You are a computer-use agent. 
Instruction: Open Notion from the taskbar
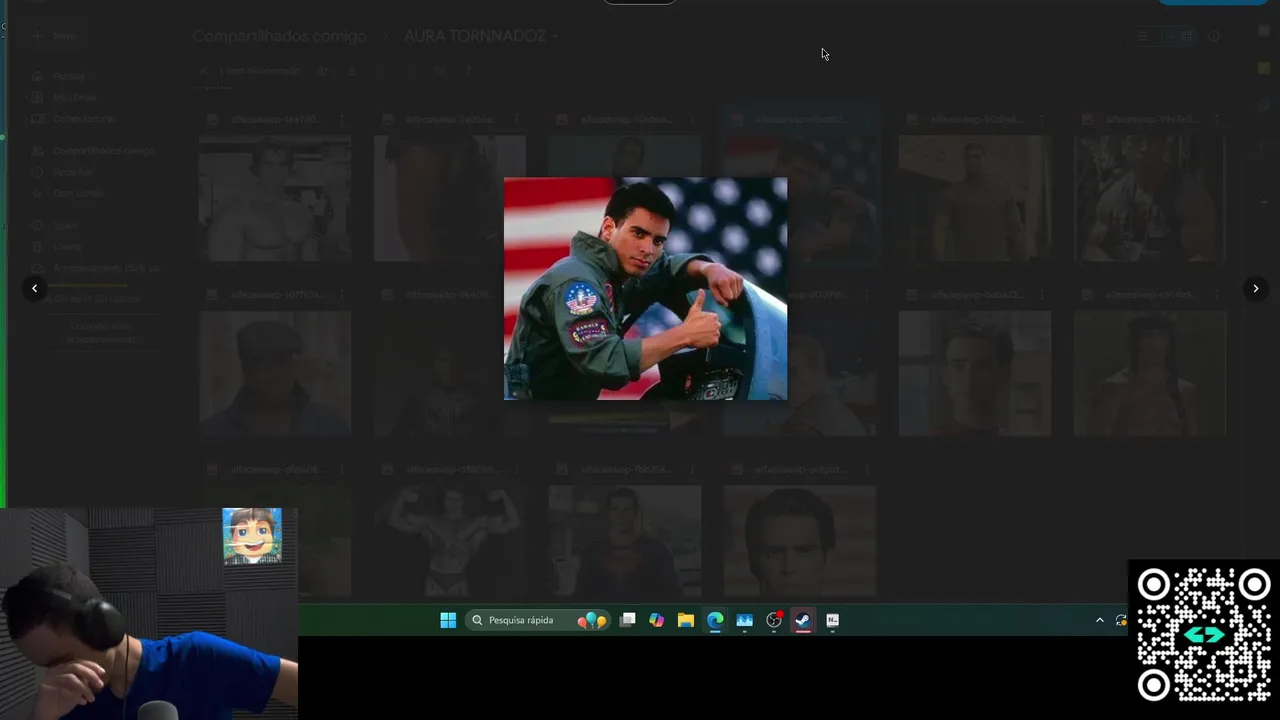click(x=832, y=620)
